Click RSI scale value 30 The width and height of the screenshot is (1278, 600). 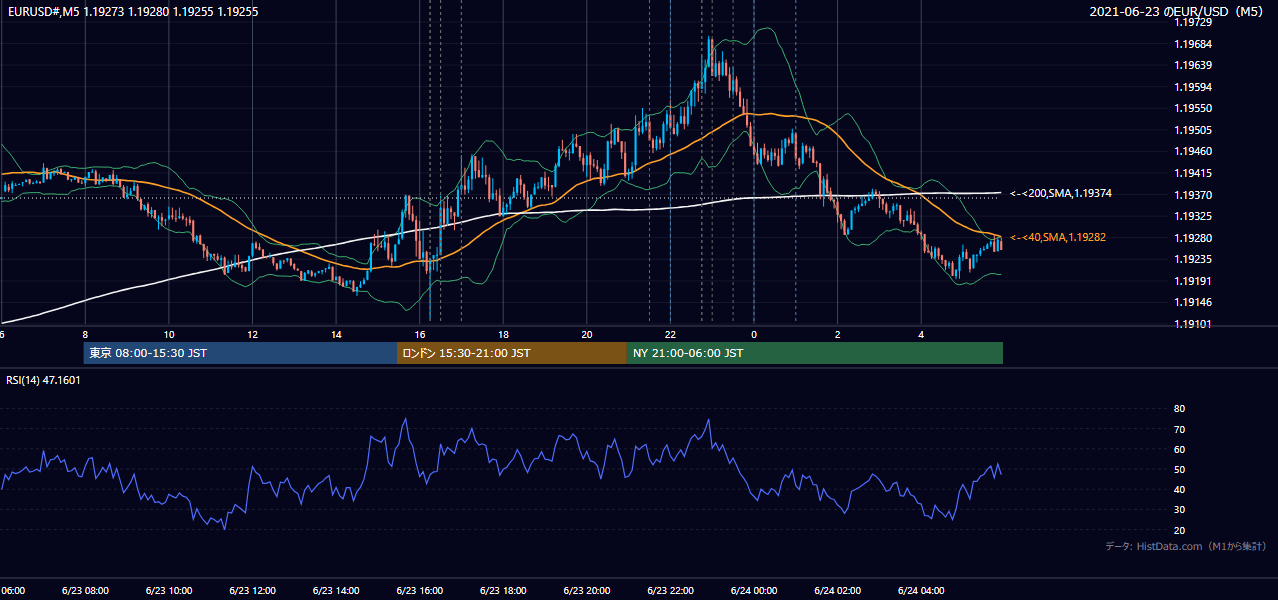tap(1179, 510)
